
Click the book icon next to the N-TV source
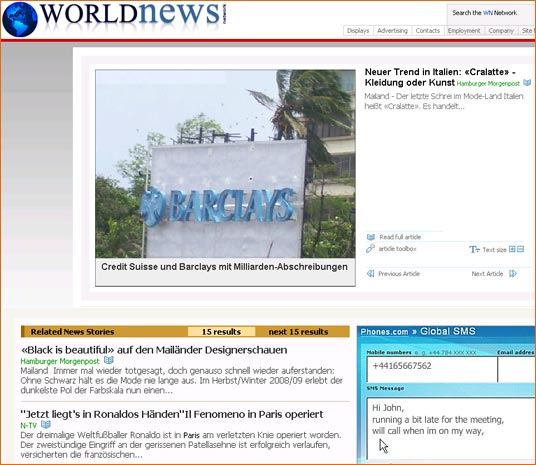(46, 425)
